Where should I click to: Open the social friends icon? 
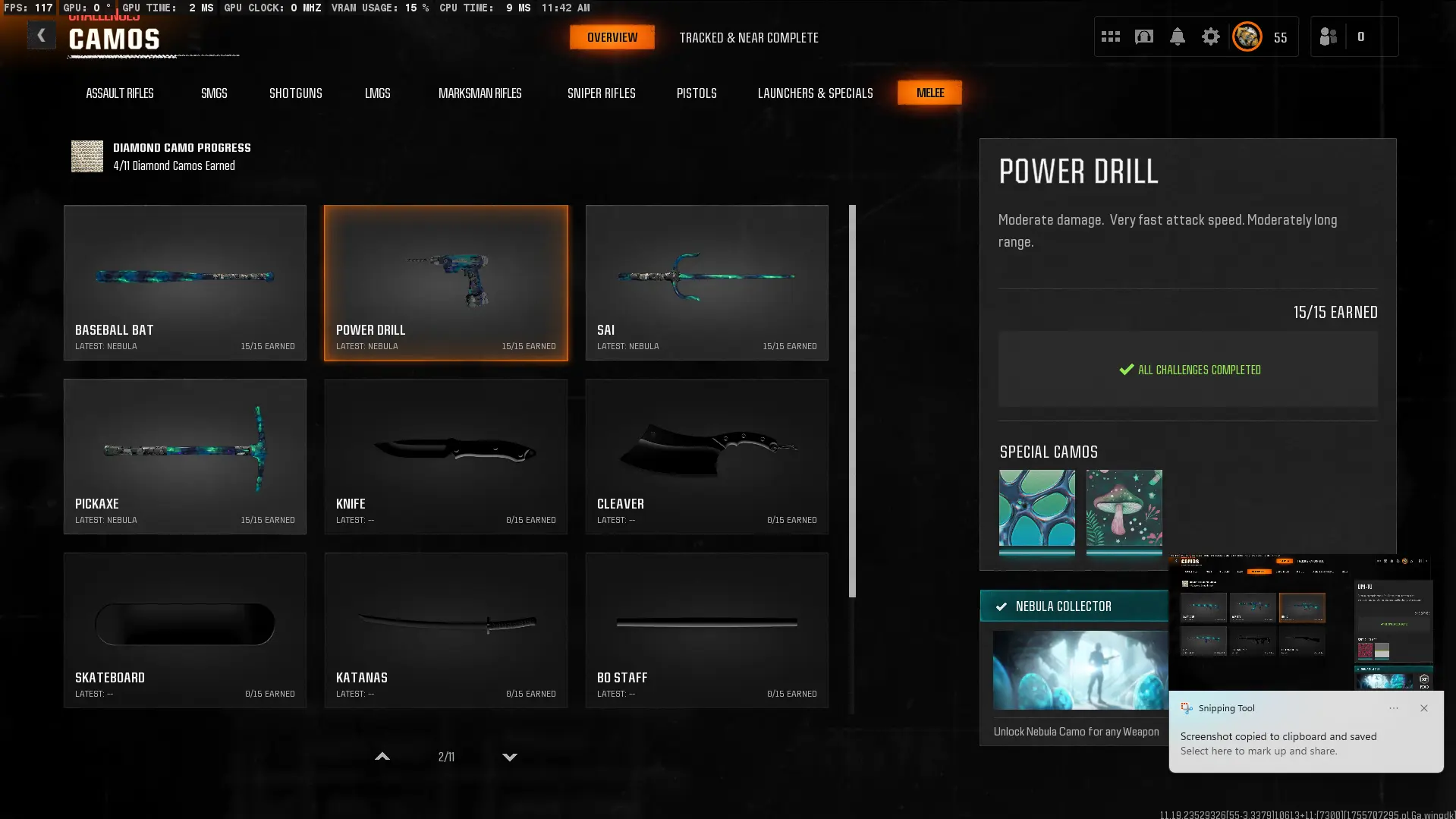click(x=1328, y=36)
